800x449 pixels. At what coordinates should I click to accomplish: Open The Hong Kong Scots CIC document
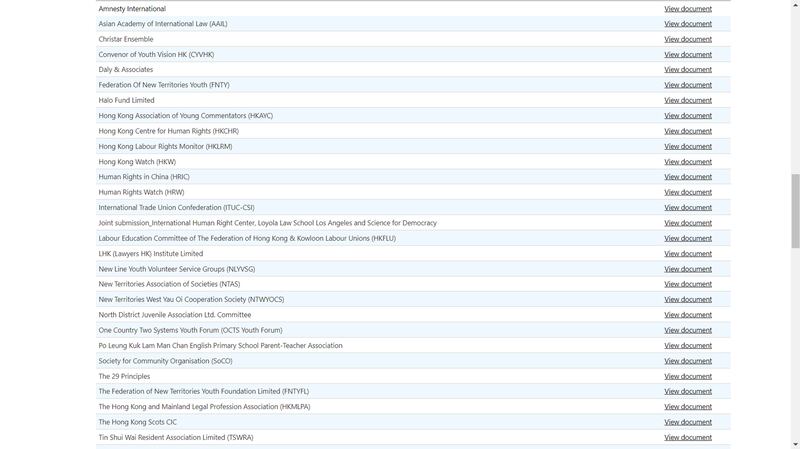point(688,422)
